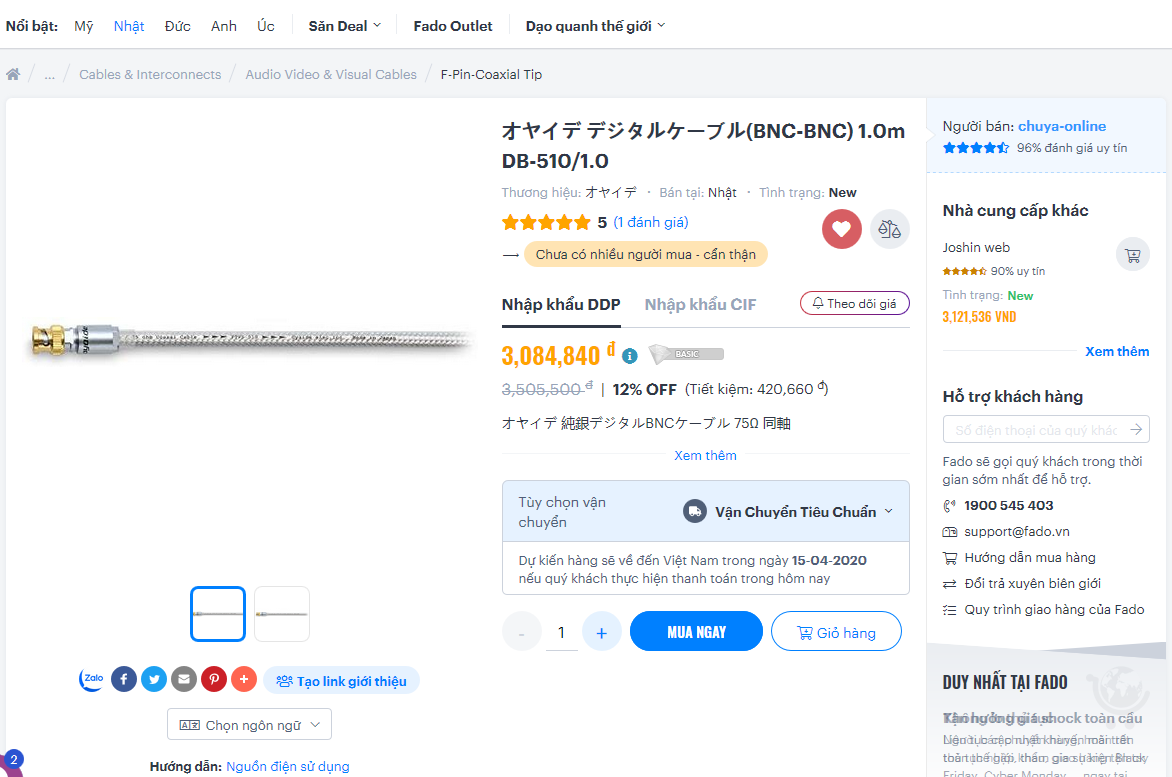Viewport: 1172px width, 777px height.
Task: Select Úc country in featured menu
Action: tap(265, 26)
